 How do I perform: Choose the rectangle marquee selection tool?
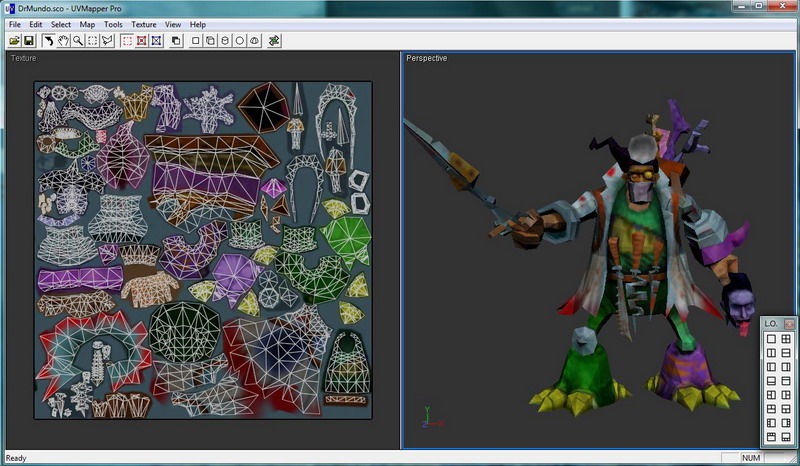(x=92, y=41)
